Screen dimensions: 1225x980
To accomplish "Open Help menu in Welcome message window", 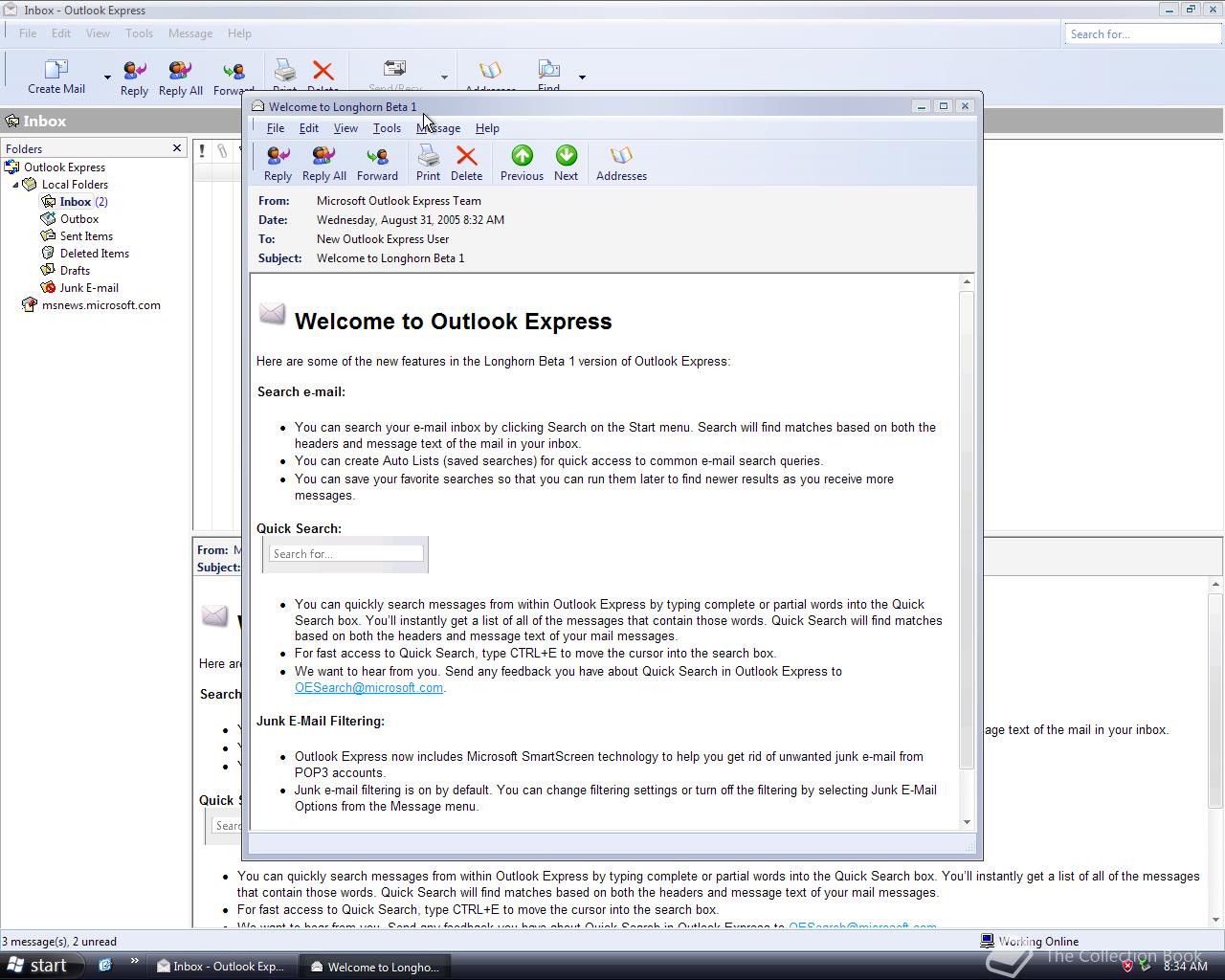I will point(487,128).
